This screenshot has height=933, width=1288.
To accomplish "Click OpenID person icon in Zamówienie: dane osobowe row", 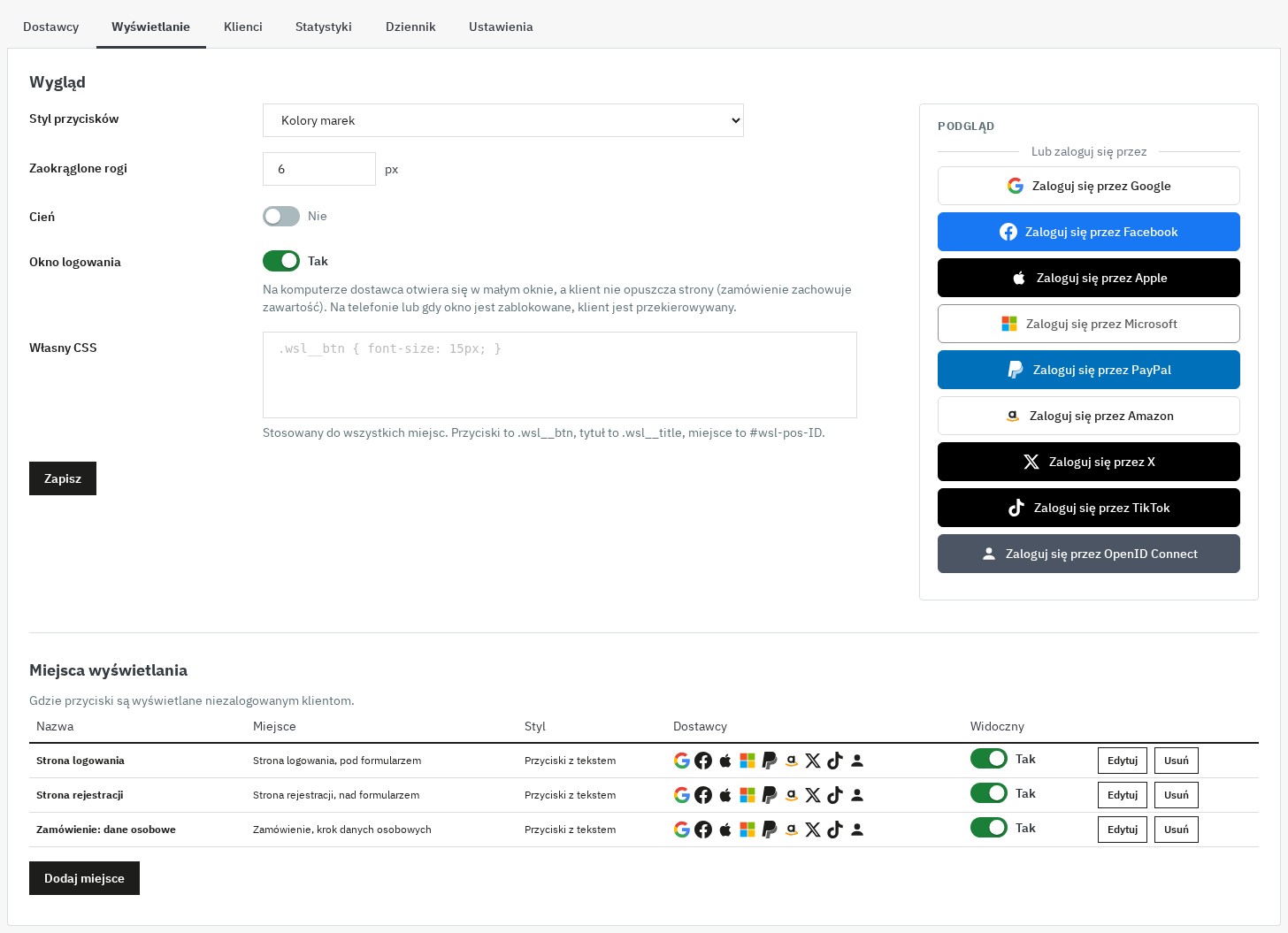I will pyautogui.click(x=857, y=830).
